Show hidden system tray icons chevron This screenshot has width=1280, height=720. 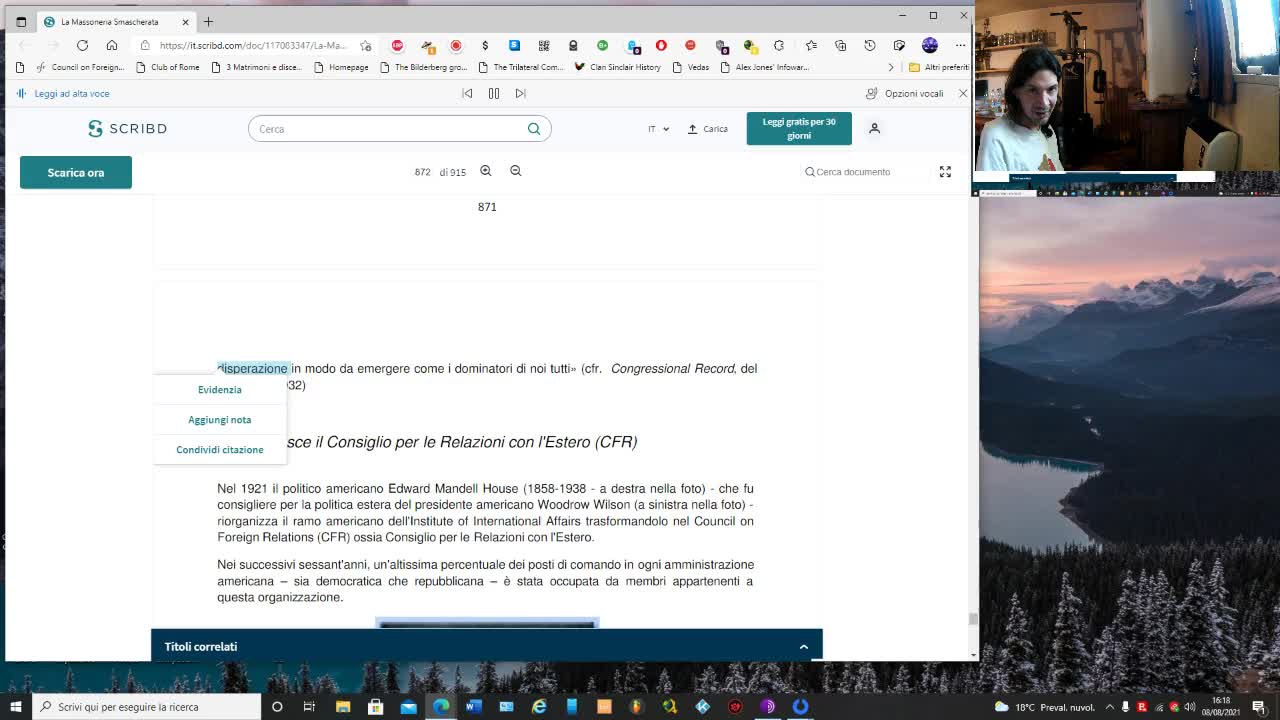tap(1109, 707)
